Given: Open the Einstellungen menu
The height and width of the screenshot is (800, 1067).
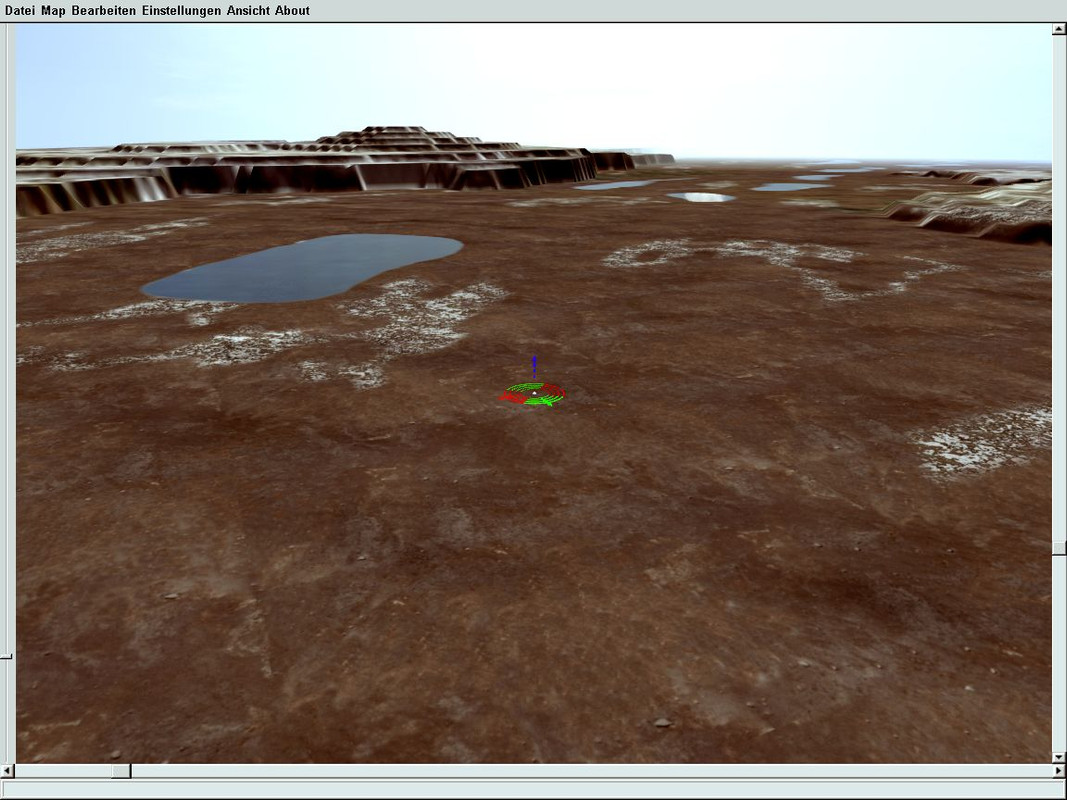Looking at the screenshot, I should [x=181, y=11].
